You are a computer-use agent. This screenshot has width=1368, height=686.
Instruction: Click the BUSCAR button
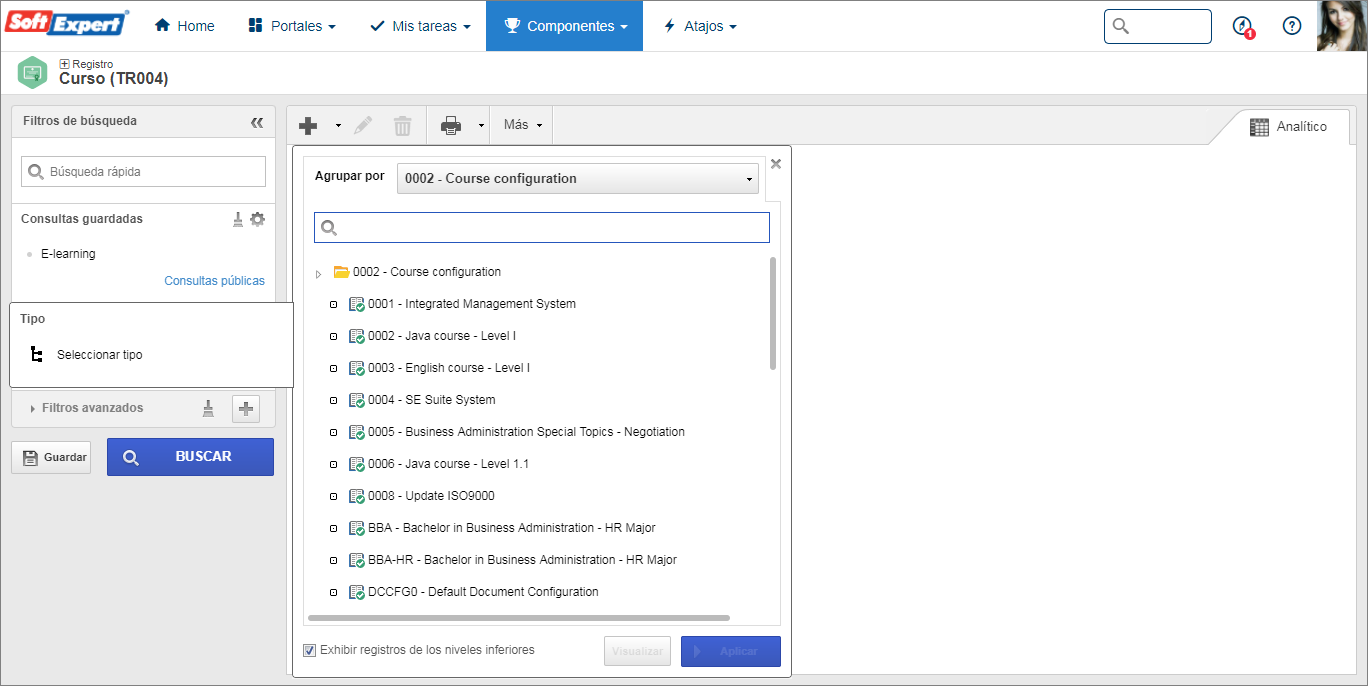pos(190,457)
